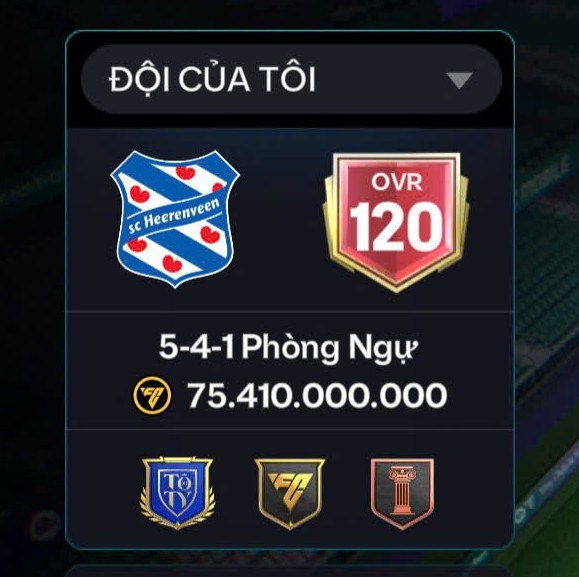The height and width of the screenshot is (577, 579).
Task: Click the gold FC coin icon
Action: coord(152,396)
